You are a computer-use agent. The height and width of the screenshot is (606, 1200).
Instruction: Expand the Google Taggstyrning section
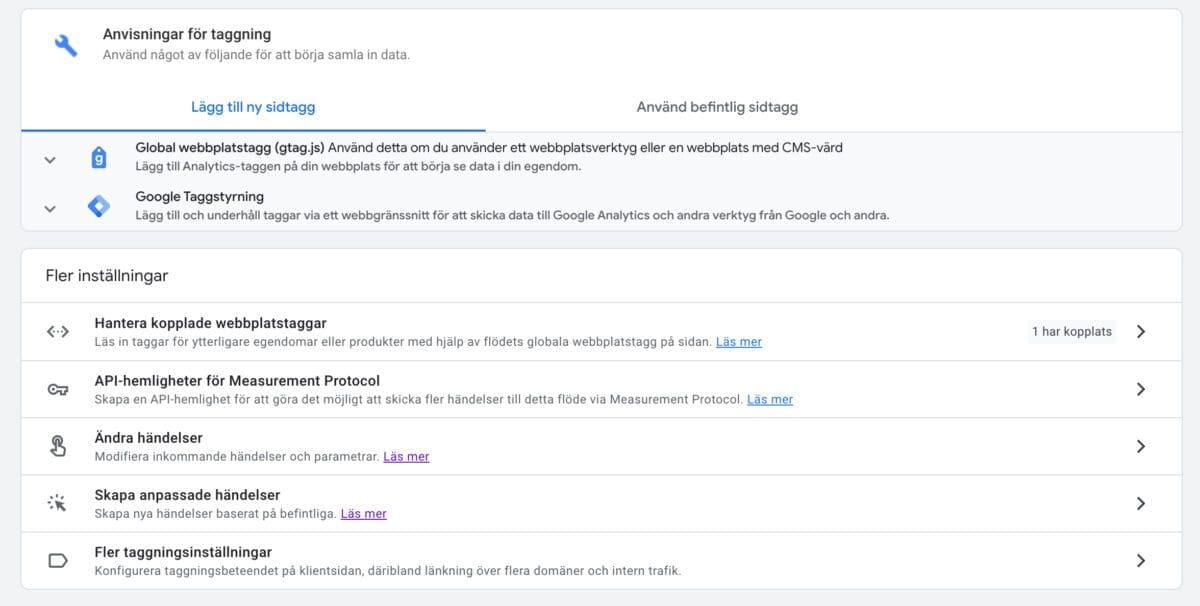[x=50, y=209]
